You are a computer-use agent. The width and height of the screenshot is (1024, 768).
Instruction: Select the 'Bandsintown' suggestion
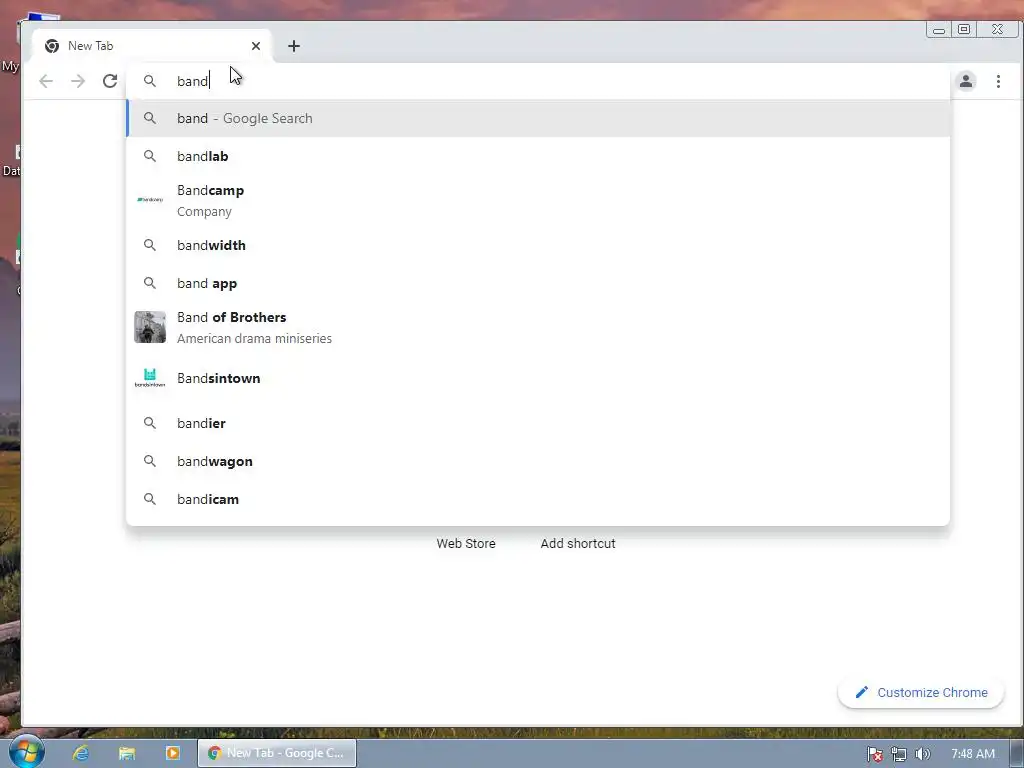[x=538, y=378]
